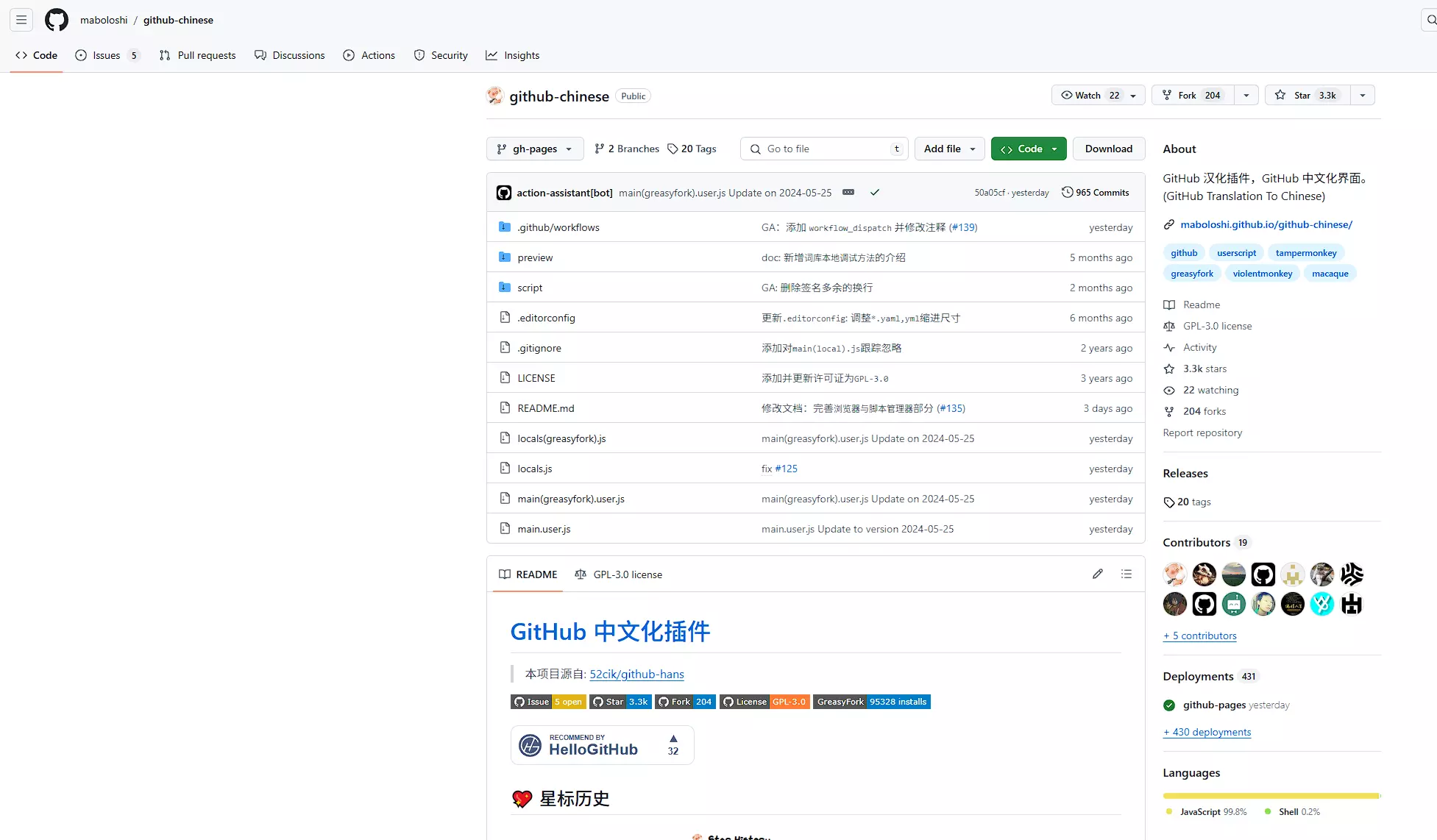Open the 52cik/github-hans link
1437x840 pixels.
coord(636,674)
